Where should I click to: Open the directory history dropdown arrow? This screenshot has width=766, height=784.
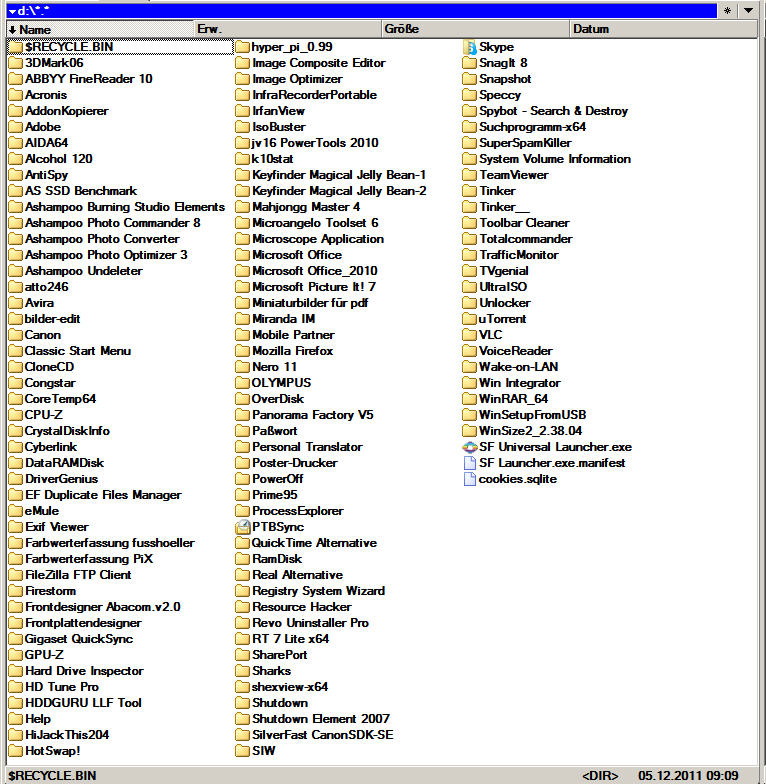748,10
